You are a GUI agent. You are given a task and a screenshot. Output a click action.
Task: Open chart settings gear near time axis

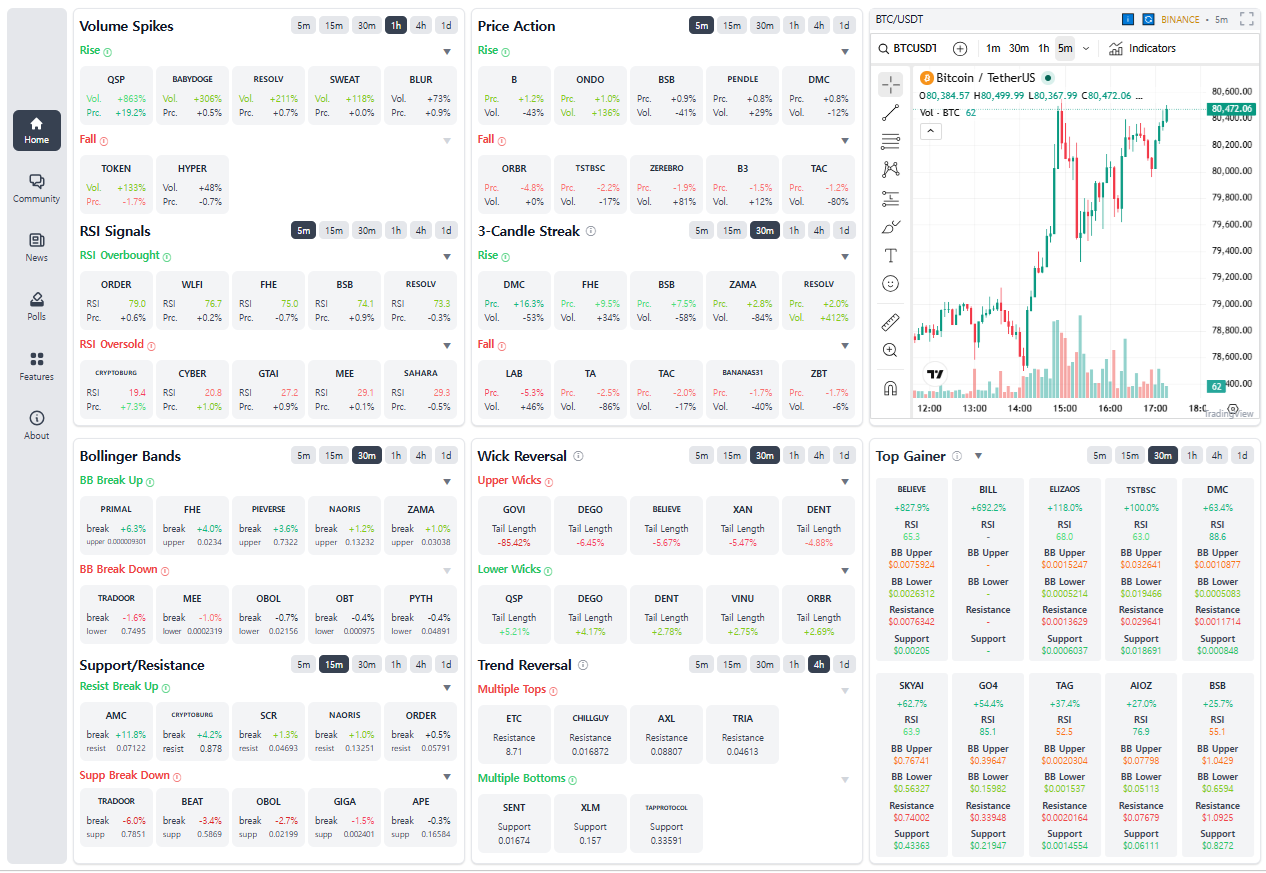point(1232,409)
